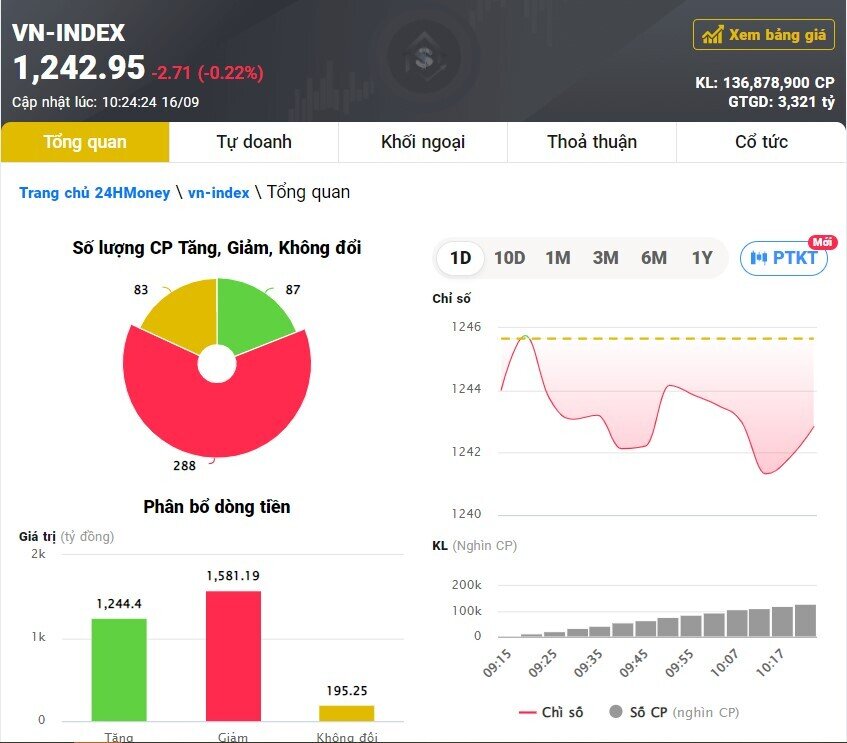Click the Cập nhật lúc update timestamp
The width and height of the screenshot is (847, 743).
click(x=106, y=102)
